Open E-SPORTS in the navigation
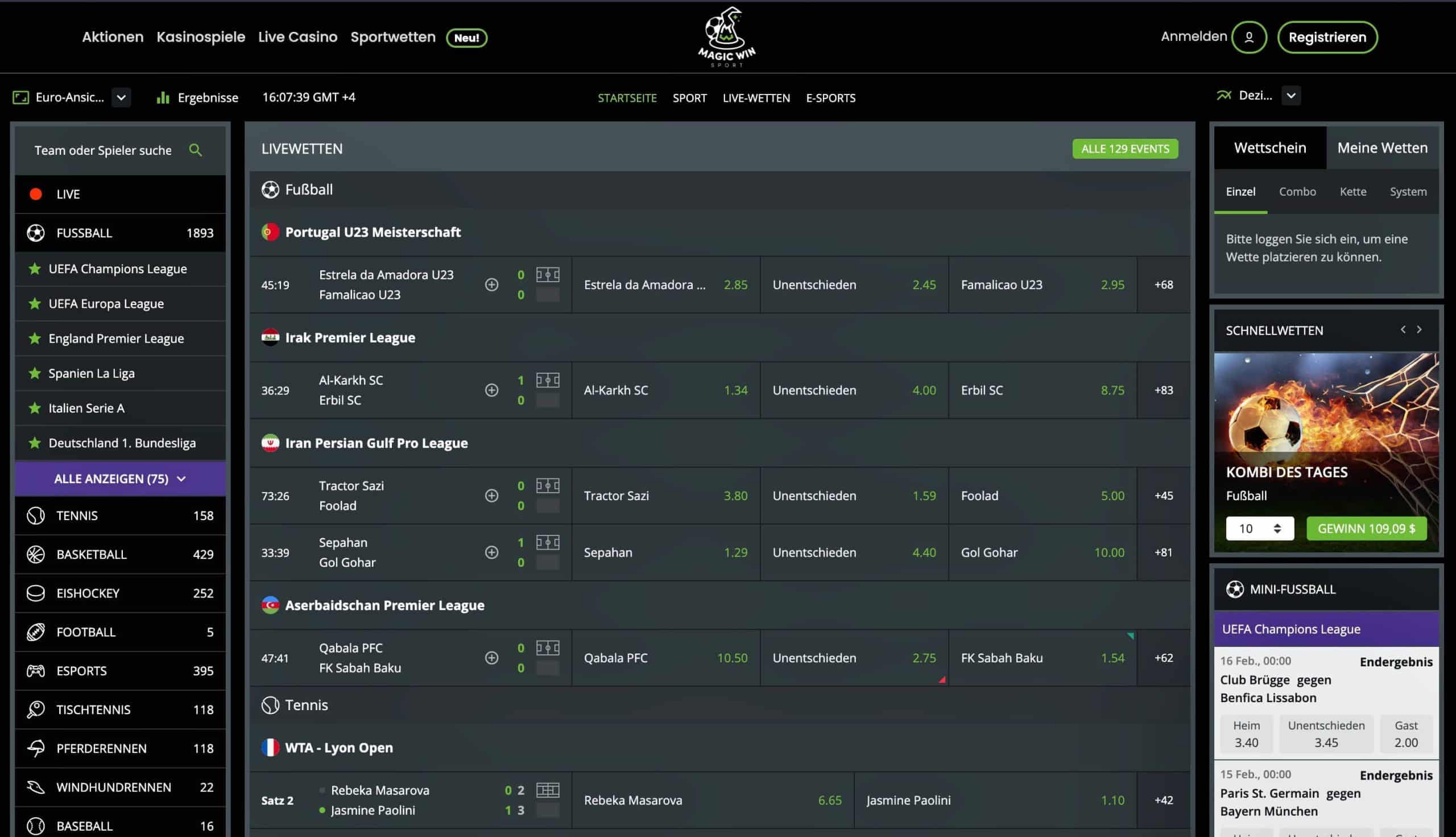The width and height of the screenshot is (1456, 837). [830, 98]
